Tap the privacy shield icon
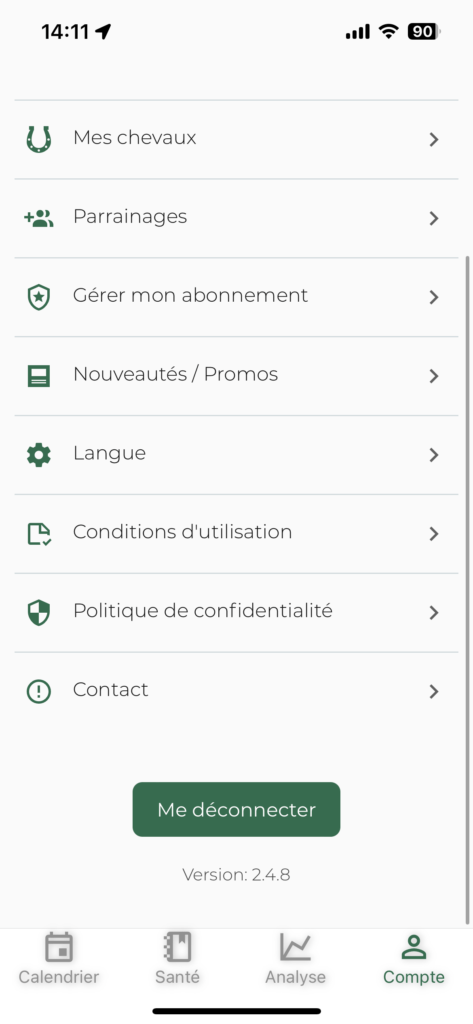473x1024 pixels. (x=39, y=613)
